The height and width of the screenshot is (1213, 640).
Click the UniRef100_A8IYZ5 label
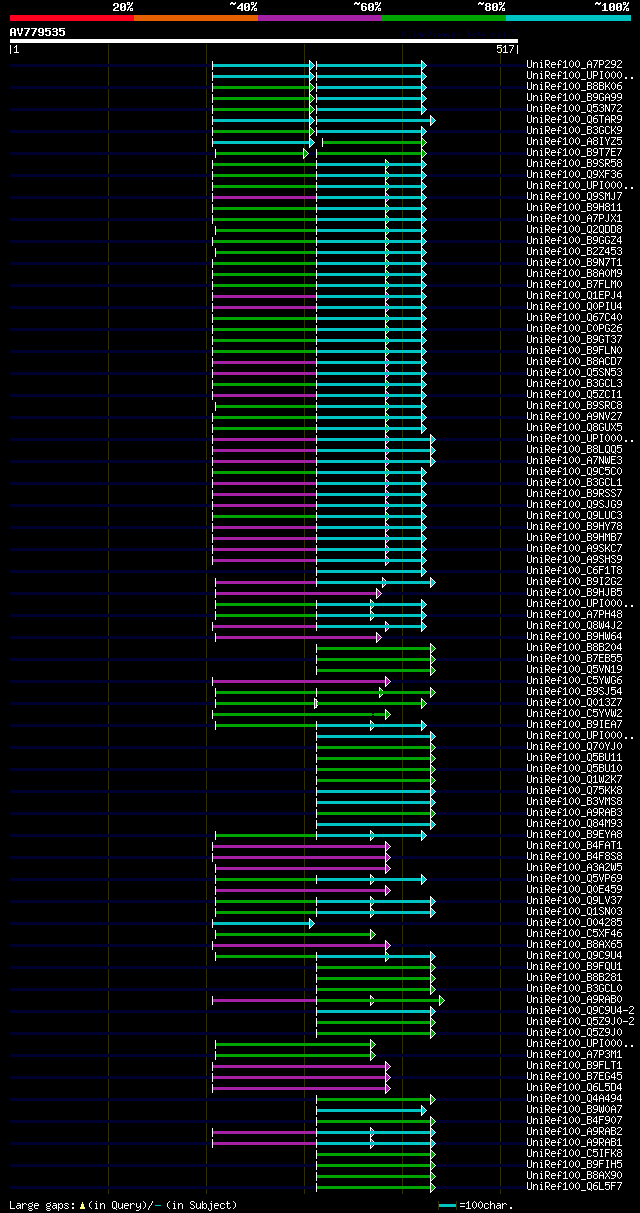[x=576, y=141]
